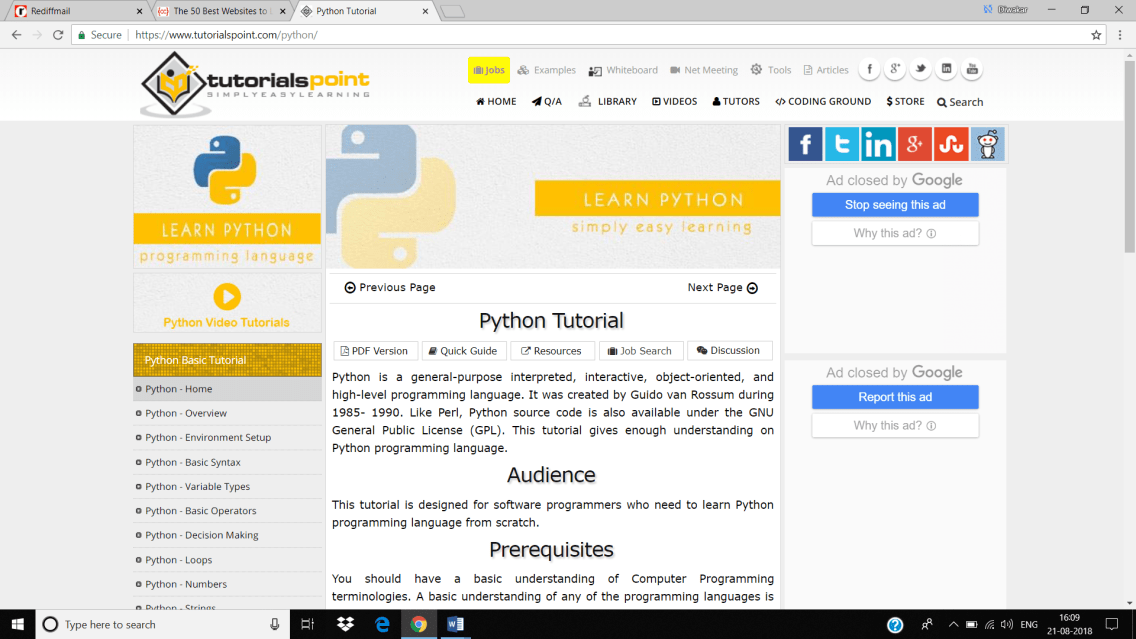Click the Twitter square share icon
The image size is (1136, 639).
[841, 144]
